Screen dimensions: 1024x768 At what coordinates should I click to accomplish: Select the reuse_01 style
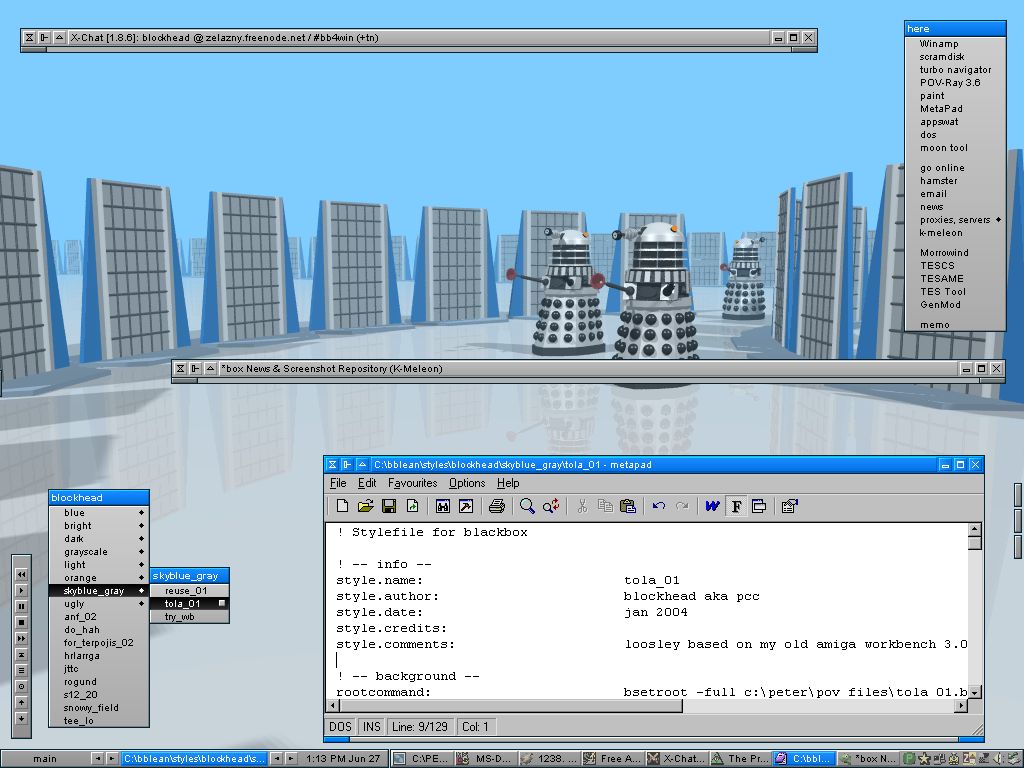[x=189, y=591]
